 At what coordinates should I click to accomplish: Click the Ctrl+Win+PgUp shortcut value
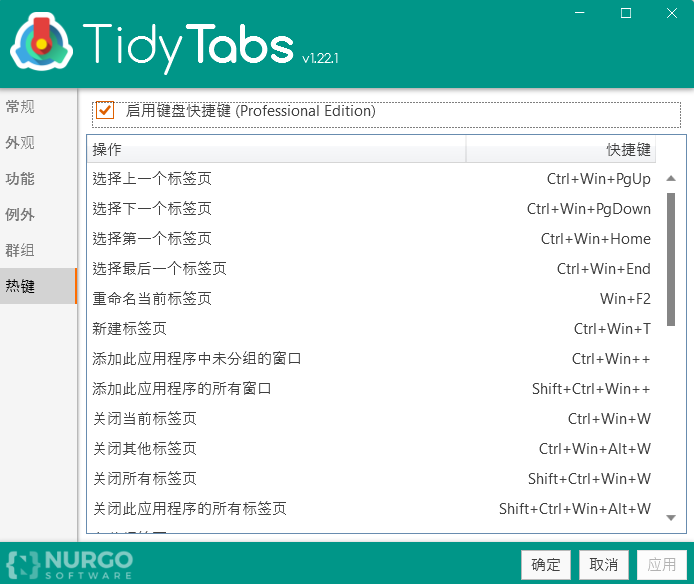pos(599,179)
